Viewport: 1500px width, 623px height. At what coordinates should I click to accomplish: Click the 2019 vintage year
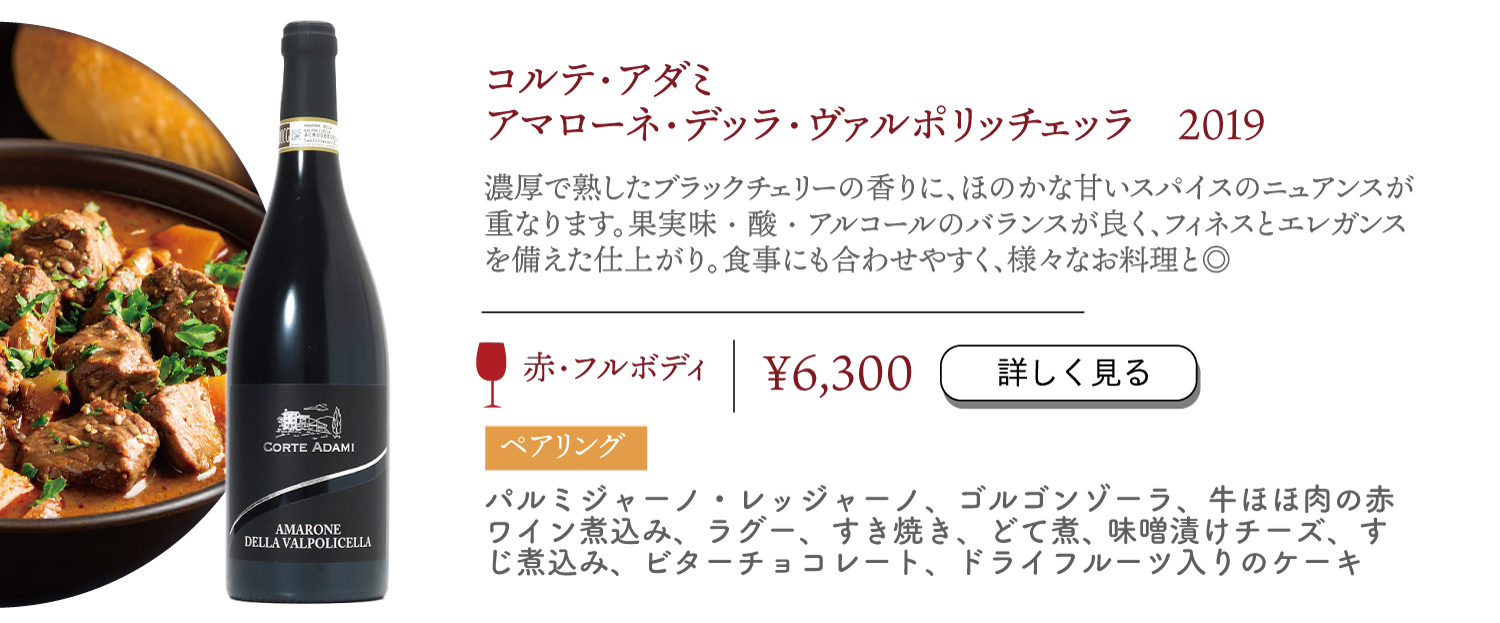pyautogui.click(x=1223, y=127)
